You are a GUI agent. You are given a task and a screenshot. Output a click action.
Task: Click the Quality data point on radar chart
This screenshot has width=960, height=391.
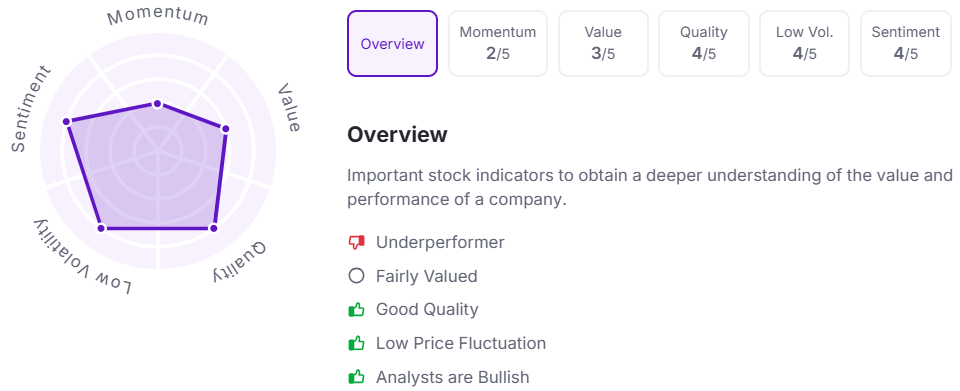[x=213, y=228]
